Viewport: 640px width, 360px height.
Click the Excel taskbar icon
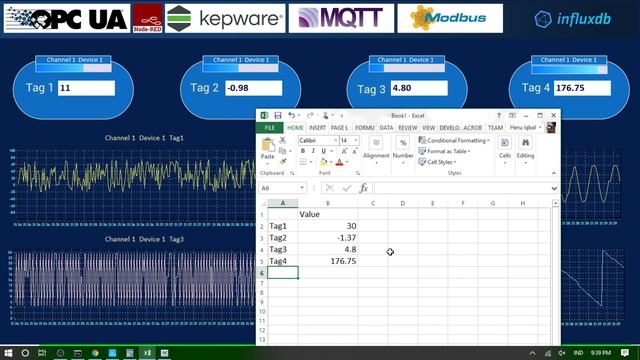(147, 353)
